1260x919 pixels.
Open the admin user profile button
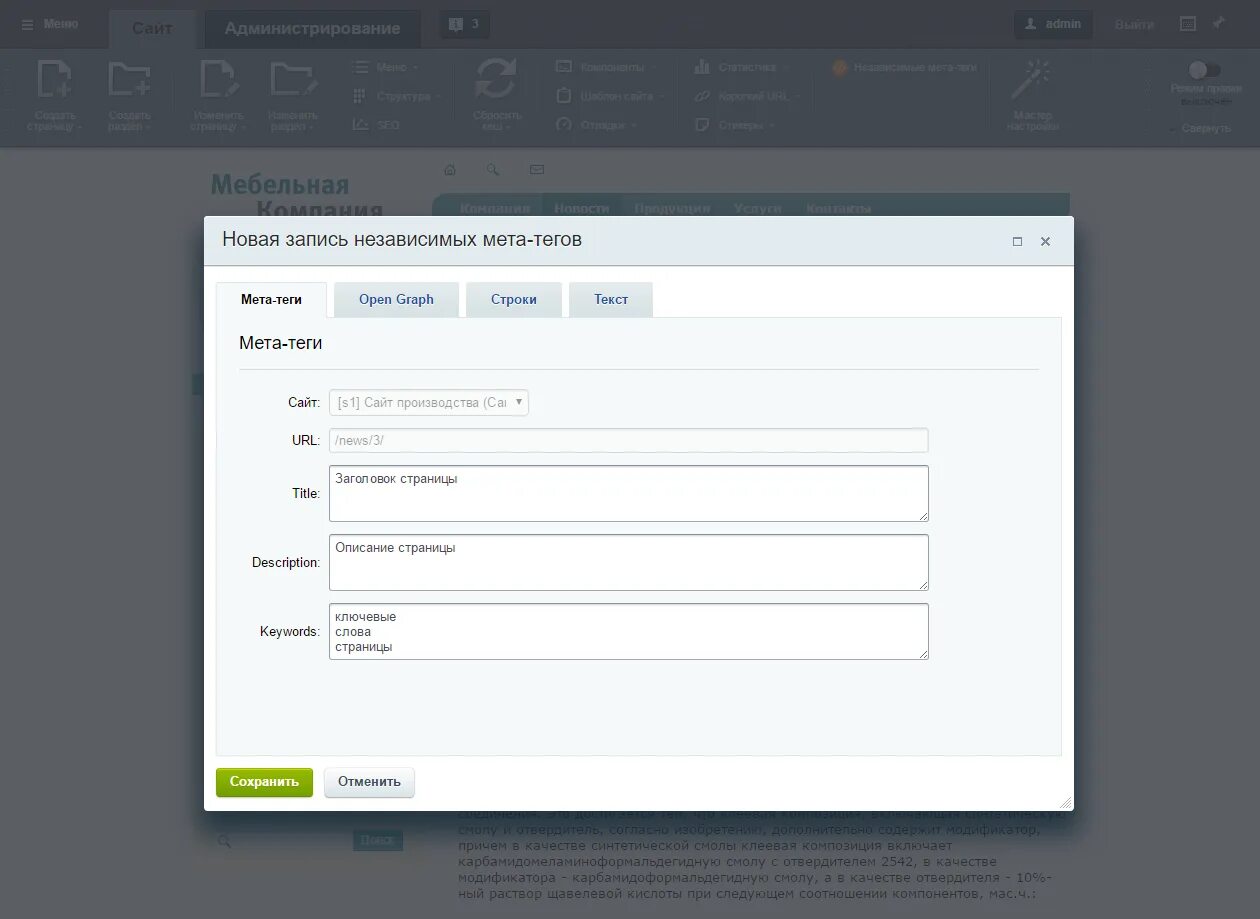pyautogui.click(x=1053, y=24)
